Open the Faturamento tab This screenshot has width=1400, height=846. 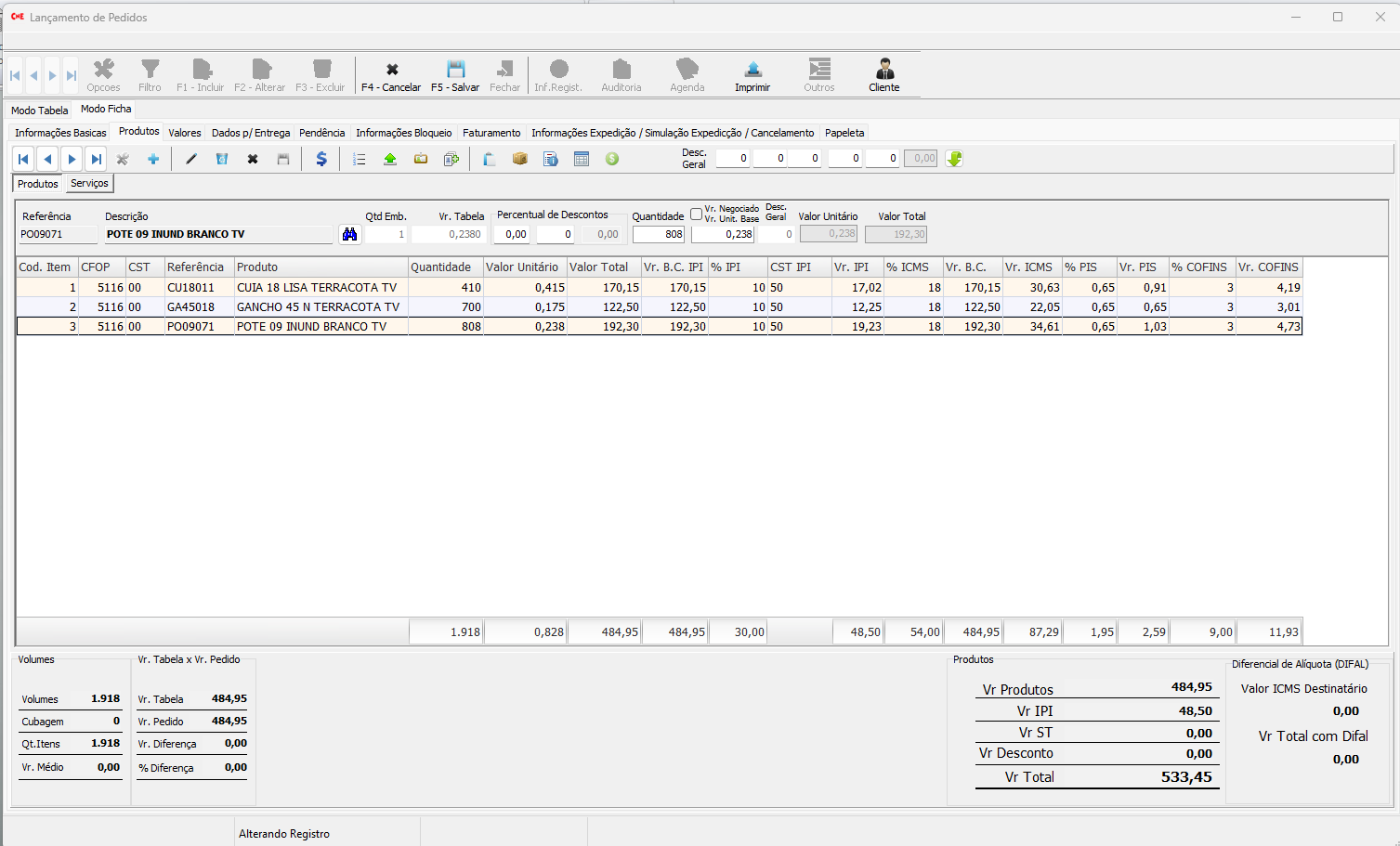(x=491, y=133)
